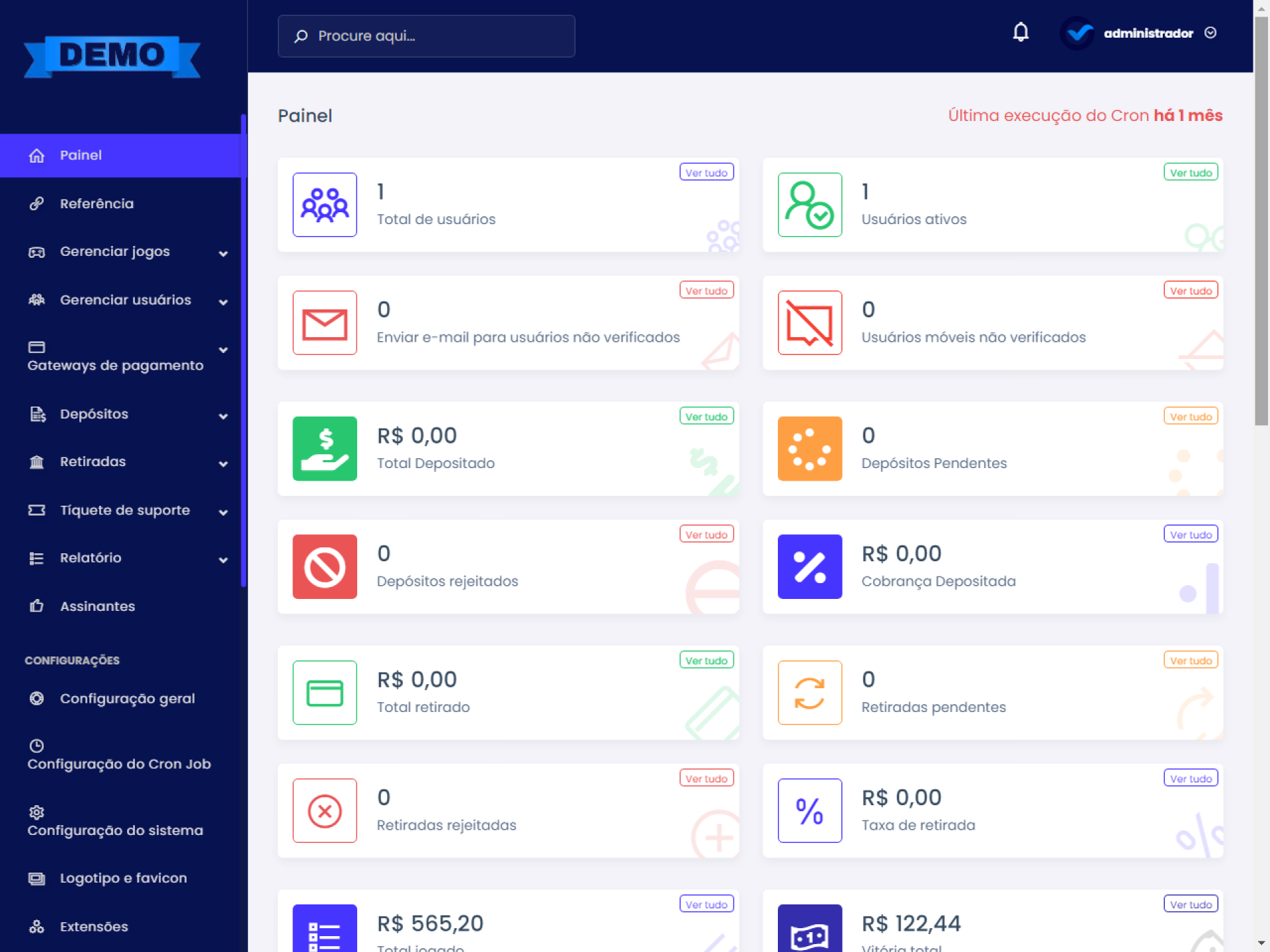Screen dimensions: 1270x952
Task: Click Ver tudo on unverified email users card
Action: click(706, 290)
